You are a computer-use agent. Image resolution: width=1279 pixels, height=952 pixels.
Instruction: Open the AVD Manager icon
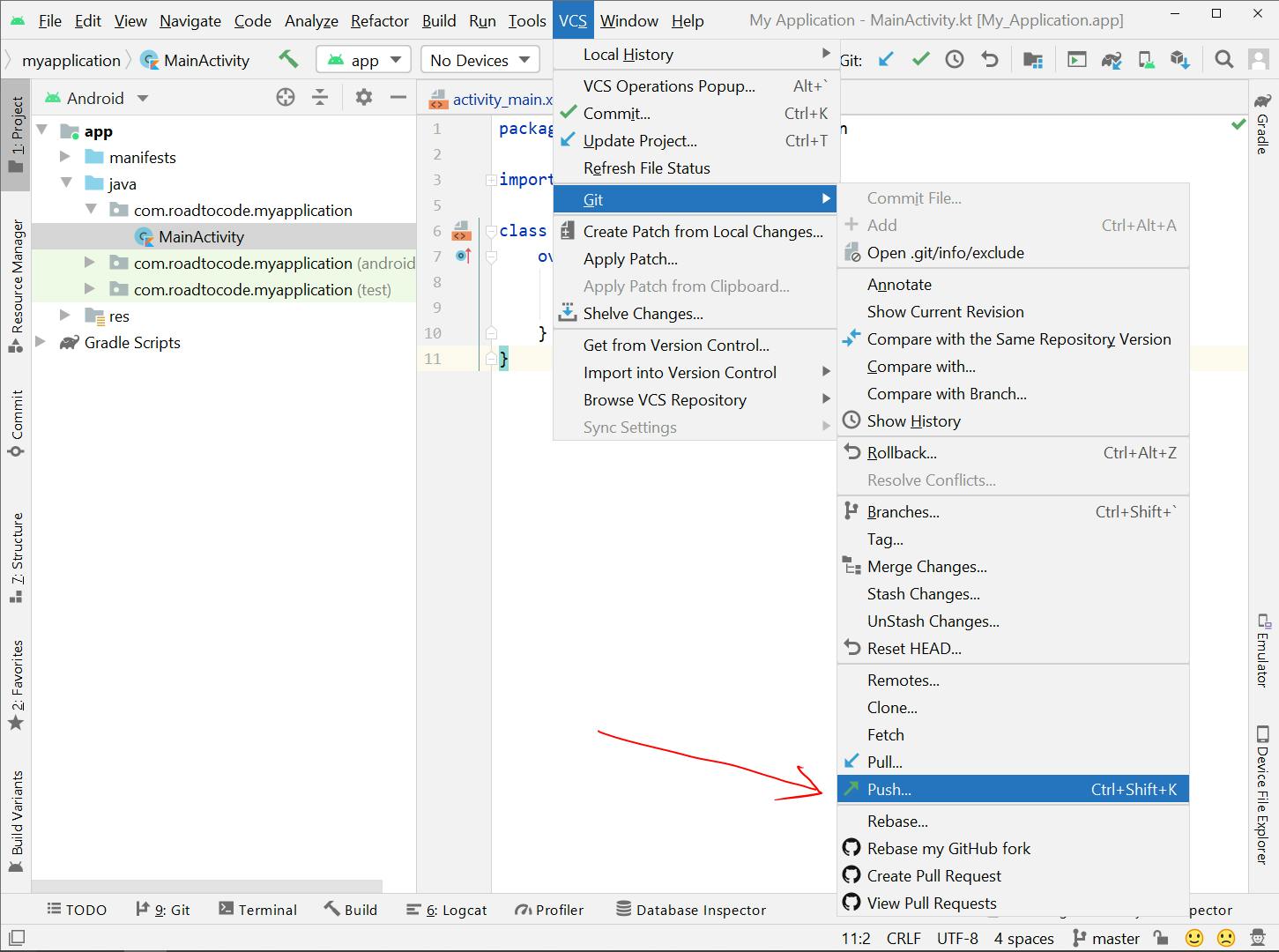click(1146, 59)
